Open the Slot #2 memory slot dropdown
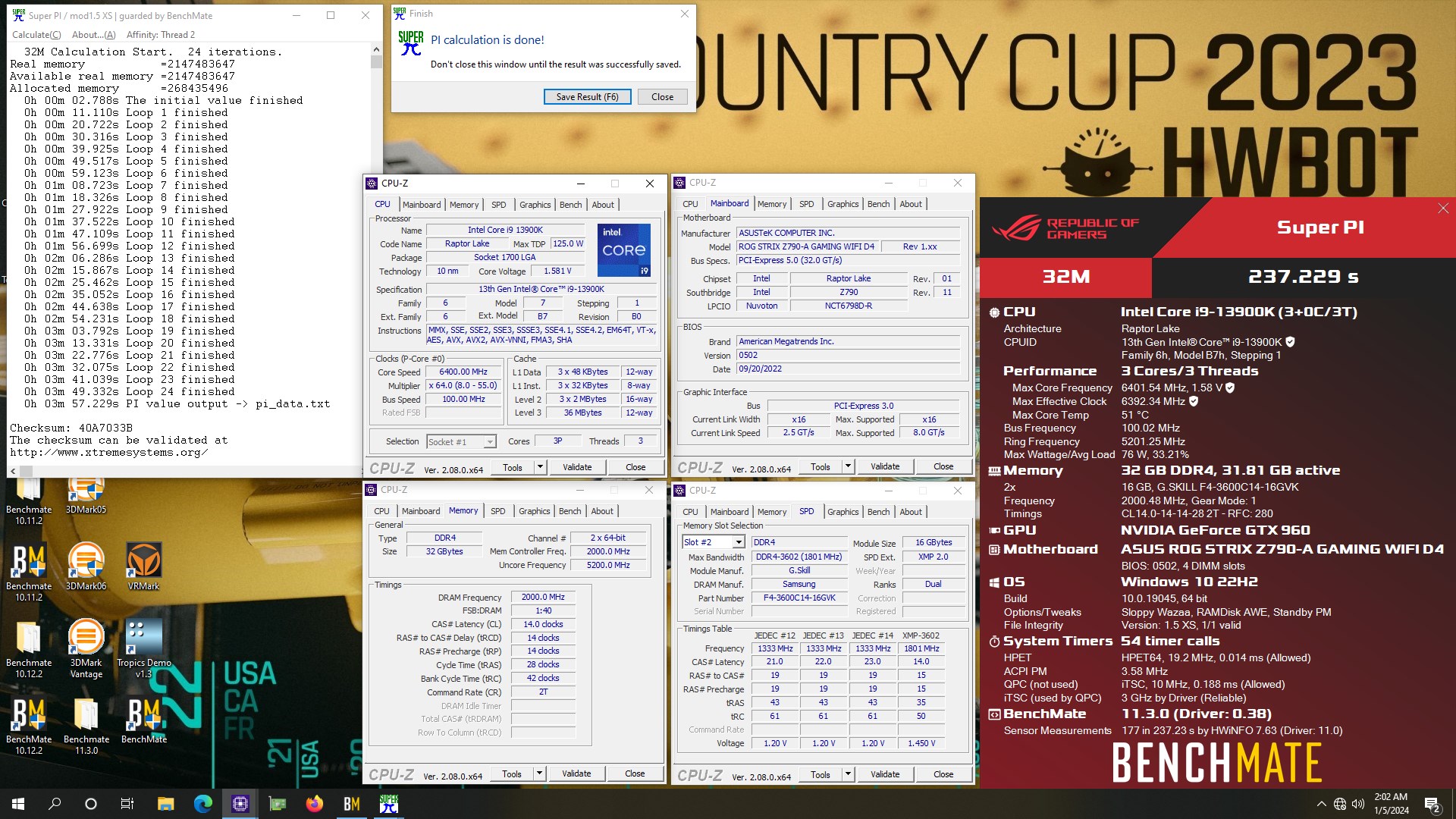The image size is (1456, 819). click(x=714, y=542)
